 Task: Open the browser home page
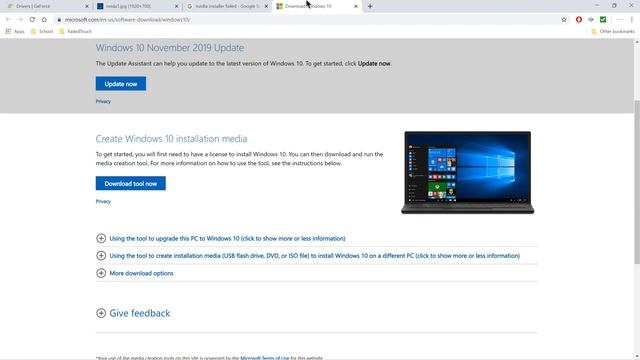coord(44,19)
